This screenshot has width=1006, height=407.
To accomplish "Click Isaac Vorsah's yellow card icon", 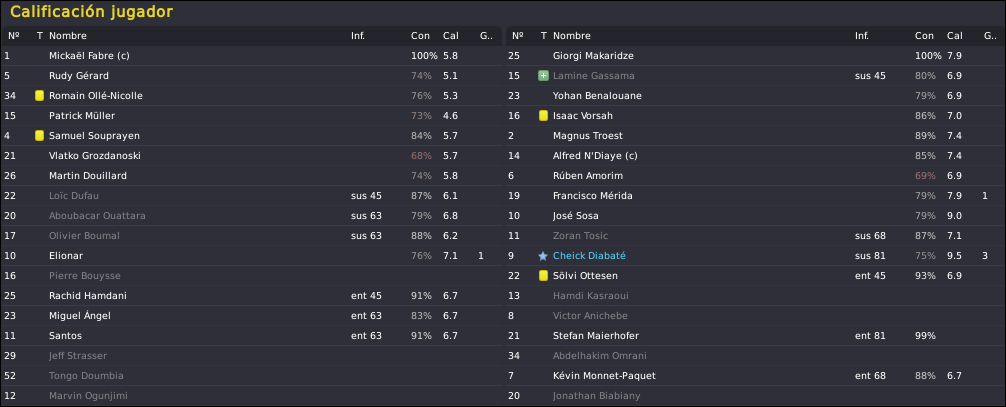I will tap(543, 116).
